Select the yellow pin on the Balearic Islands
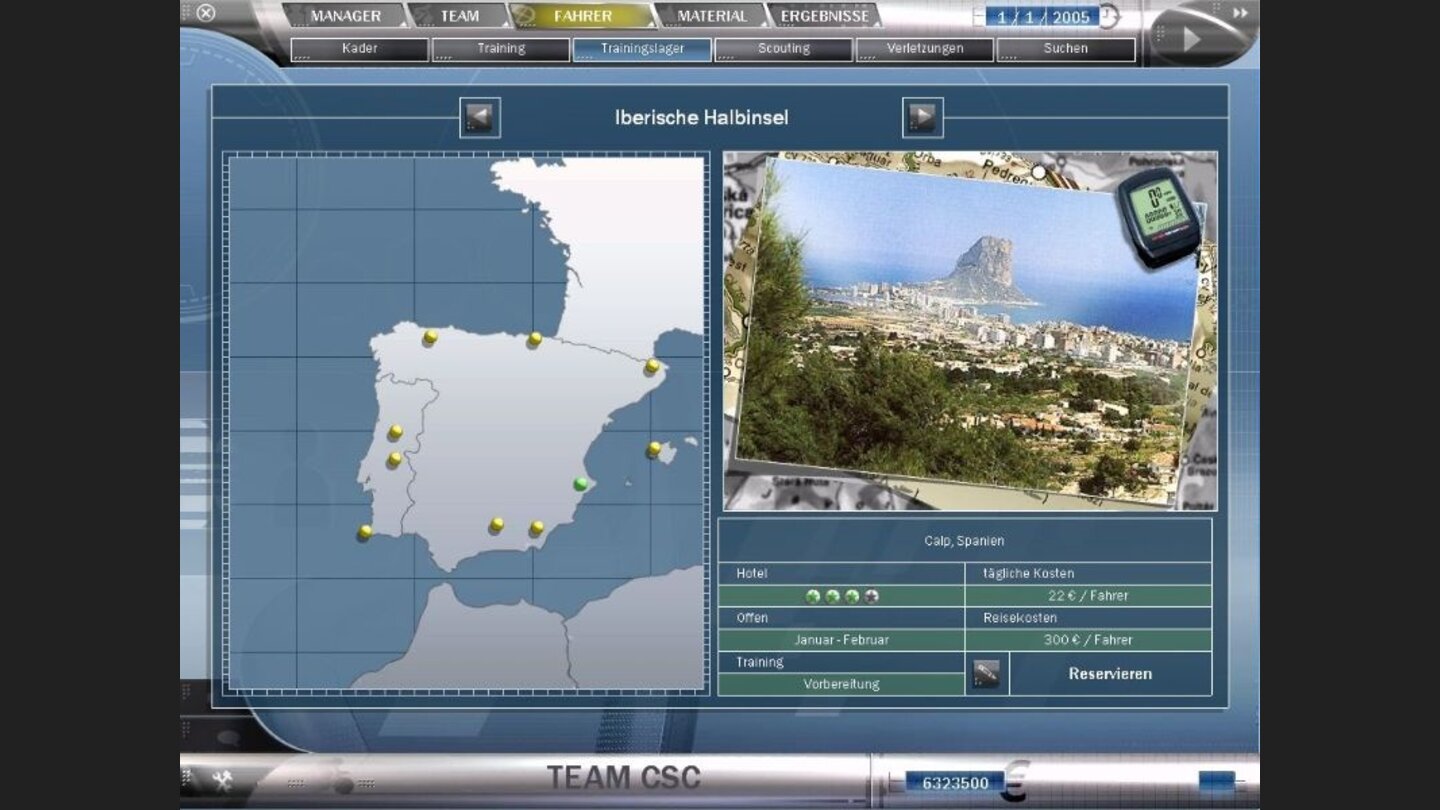Image resolution: width=1440 pixels, height=810 pixels. tap(653, 449)
